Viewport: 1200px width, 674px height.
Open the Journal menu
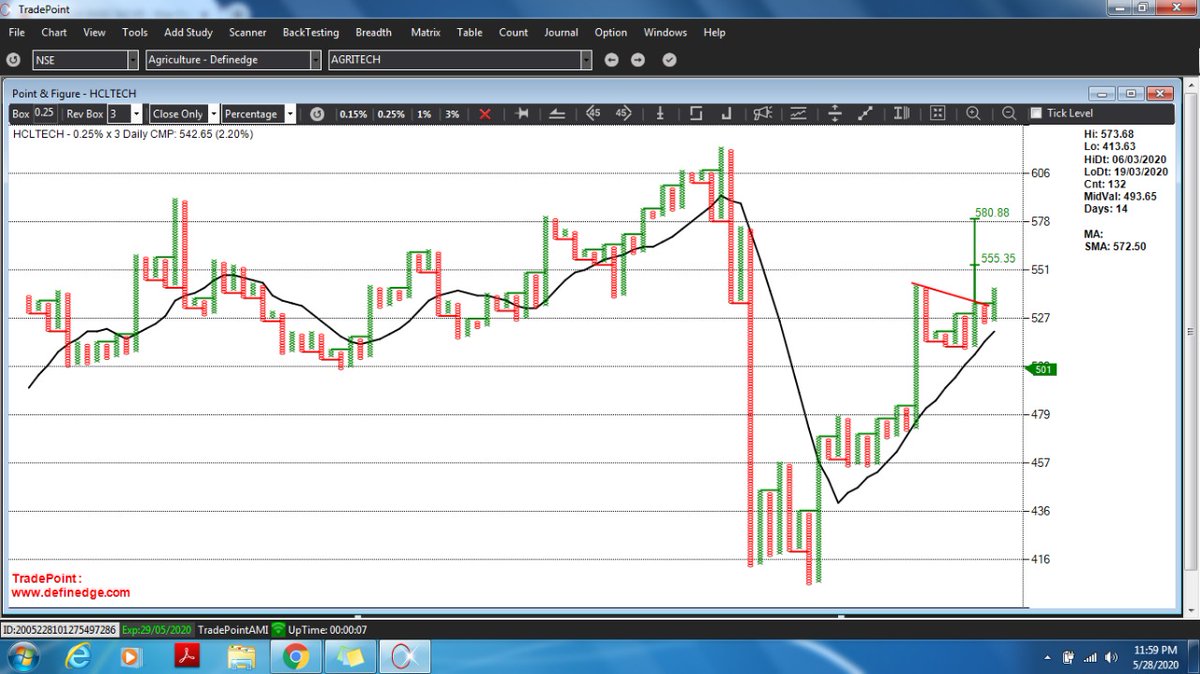coord(561,32)
